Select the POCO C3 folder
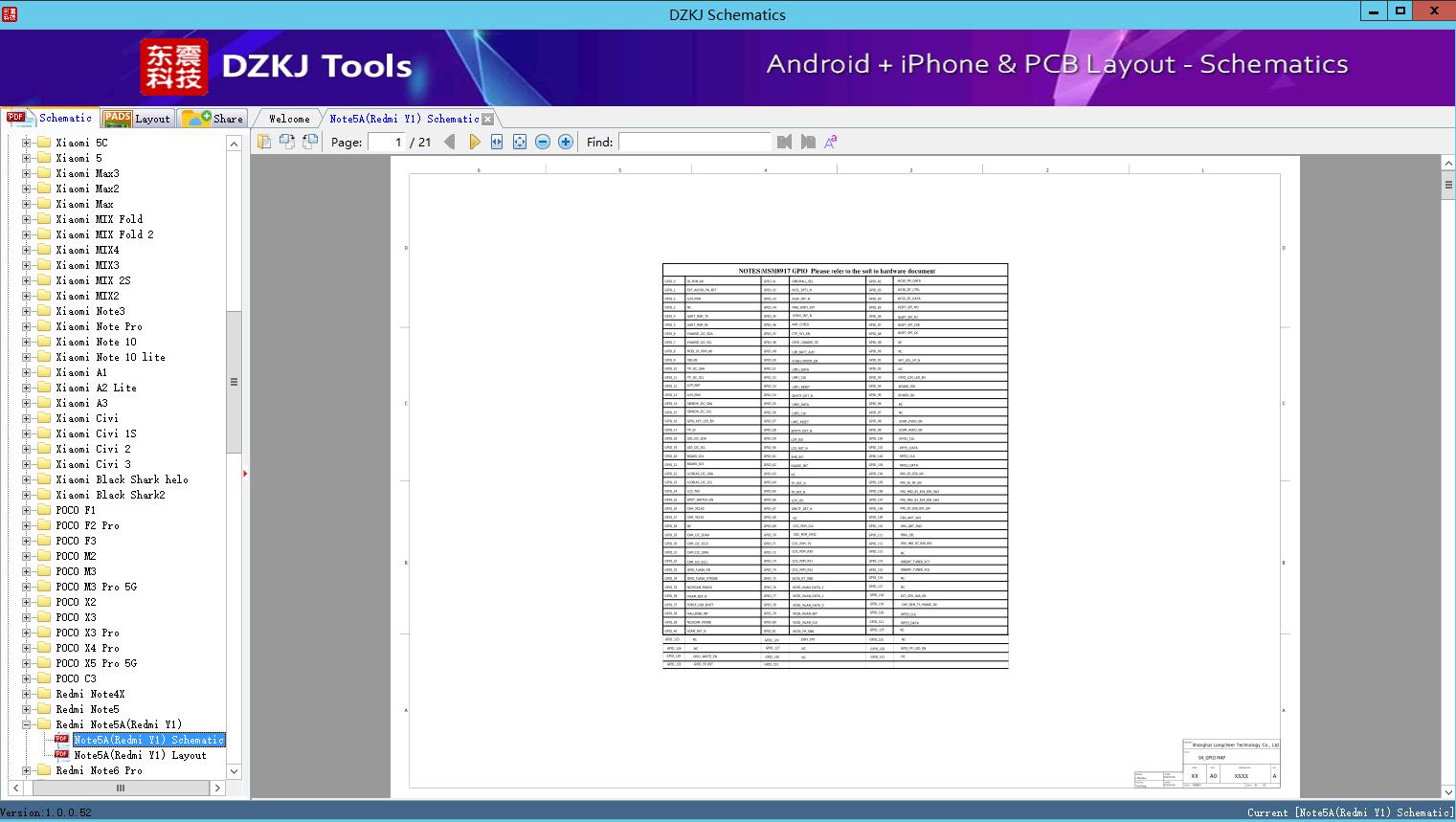This screenshot has width=1456, height=822. click(x=76, y=678)
